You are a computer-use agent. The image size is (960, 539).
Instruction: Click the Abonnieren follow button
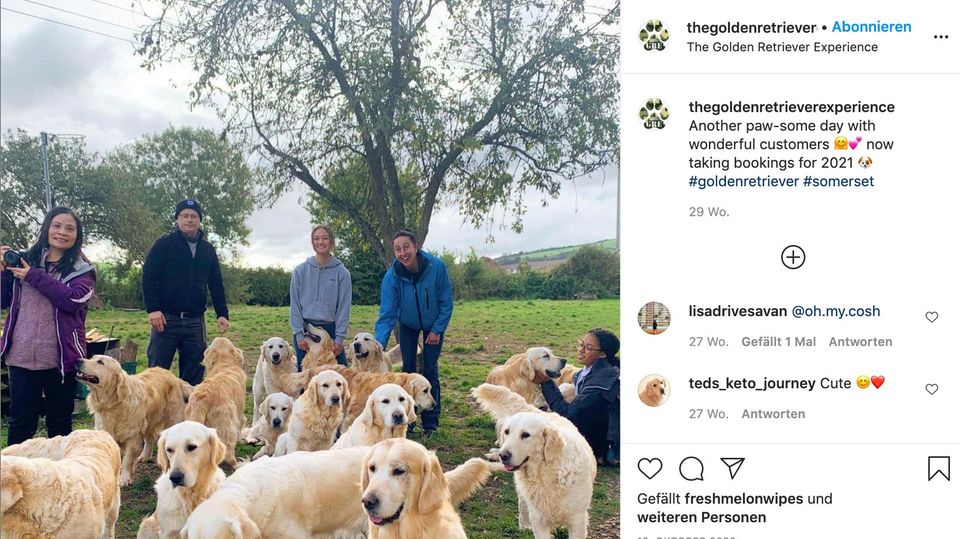point(871,27)
